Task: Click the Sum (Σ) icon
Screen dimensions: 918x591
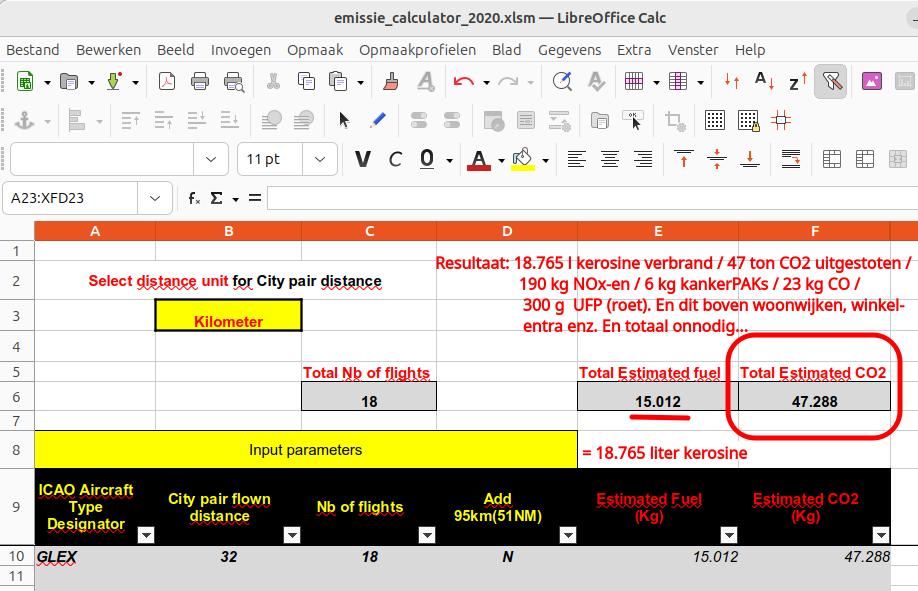Action: pyautogui.click(x=216, y=198)
